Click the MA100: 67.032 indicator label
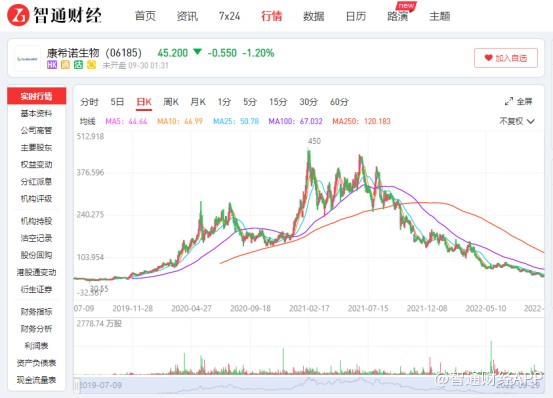The height and width of the screenshot is (398, 553). point(296,121)
